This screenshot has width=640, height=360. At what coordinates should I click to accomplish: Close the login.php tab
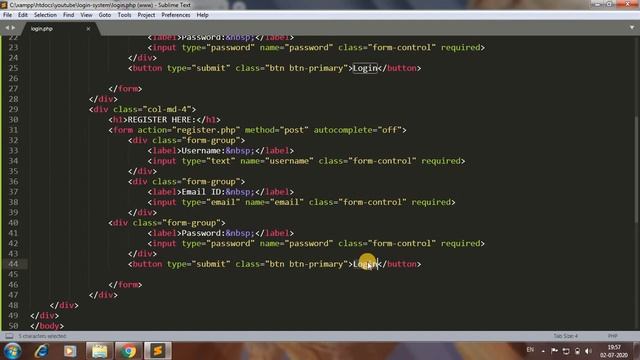pyautogui.click(x=88, y=29)
